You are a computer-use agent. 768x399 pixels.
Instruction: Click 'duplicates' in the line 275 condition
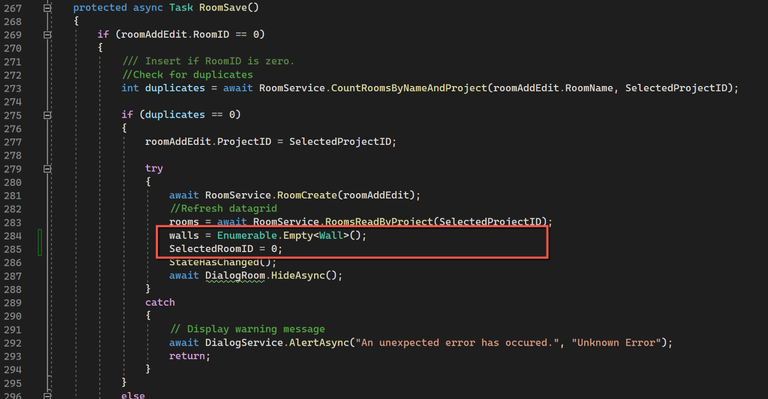175,115
